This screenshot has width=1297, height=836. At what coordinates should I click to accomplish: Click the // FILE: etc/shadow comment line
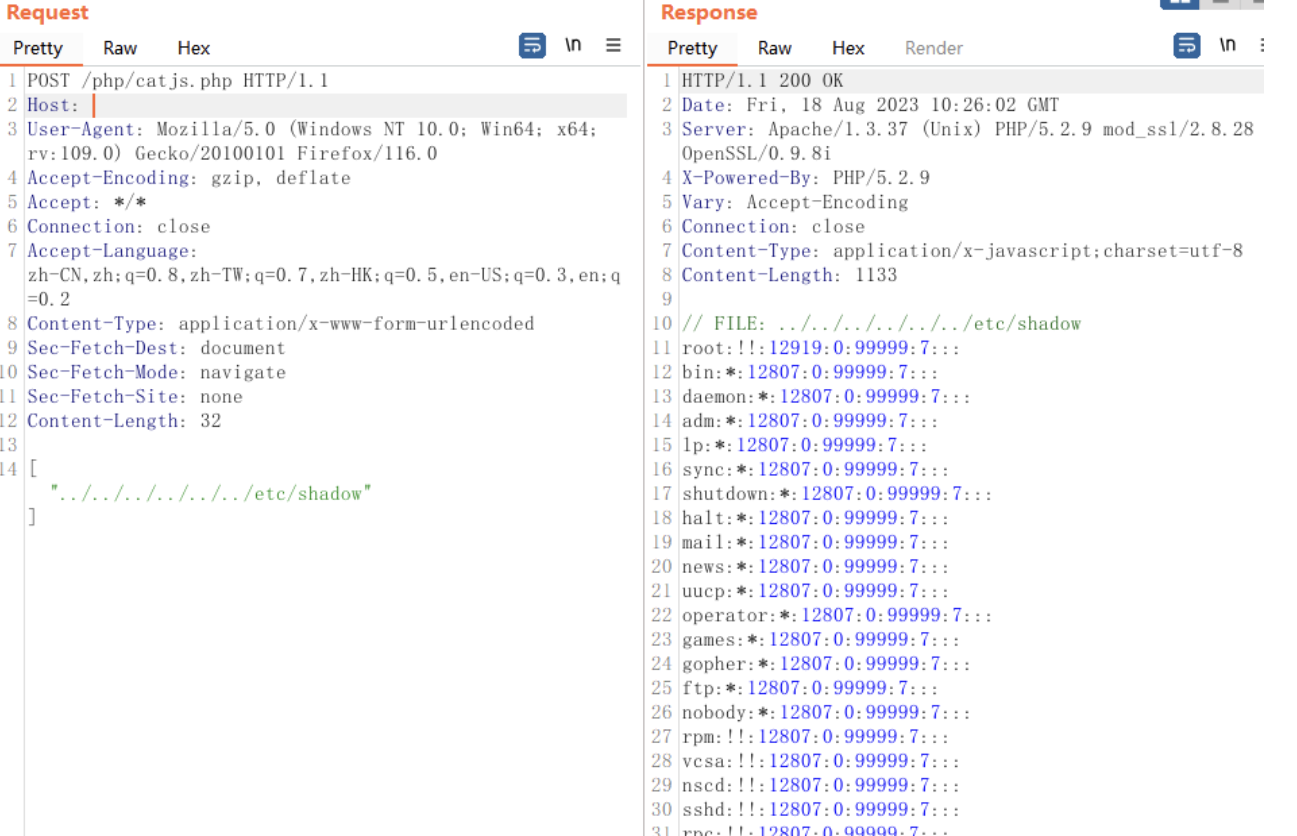tap(881, 323)
